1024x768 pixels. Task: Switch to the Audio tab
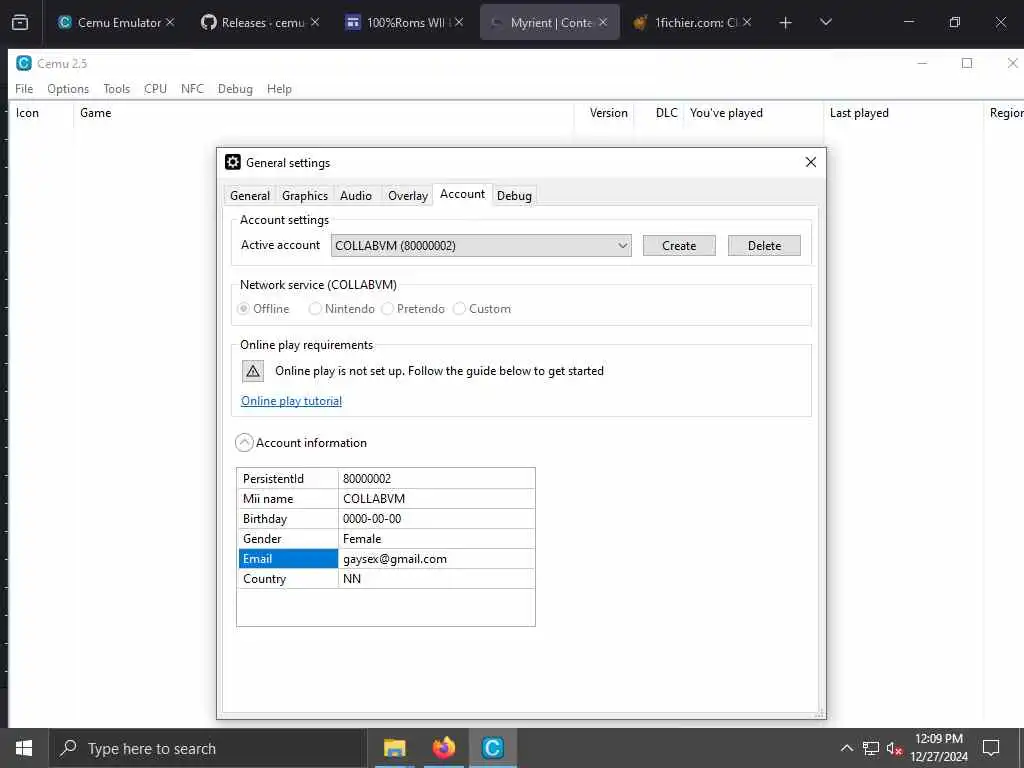(x=356, y=196)
